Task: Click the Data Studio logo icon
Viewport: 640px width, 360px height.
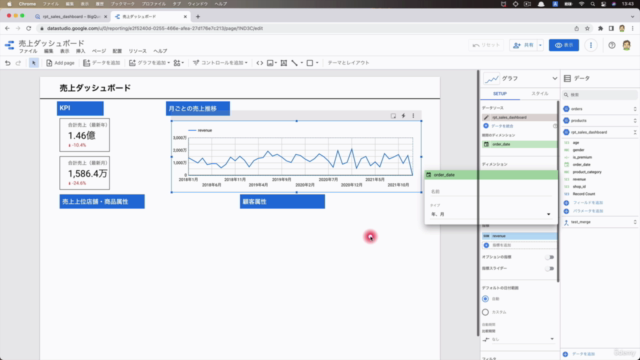Action: [9, 45]
